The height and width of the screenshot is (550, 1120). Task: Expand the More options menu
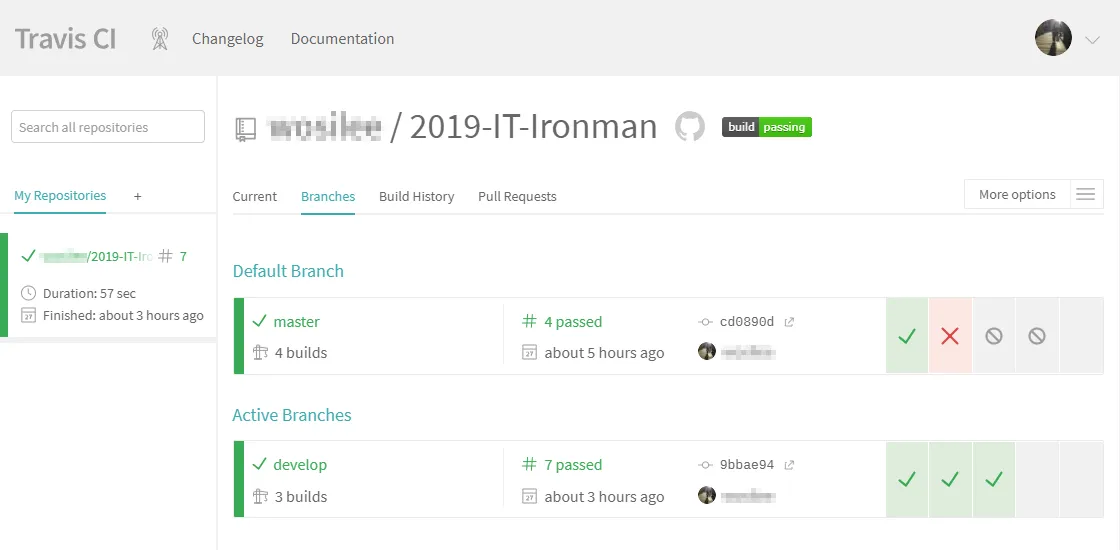click(x=1017, y=195)
